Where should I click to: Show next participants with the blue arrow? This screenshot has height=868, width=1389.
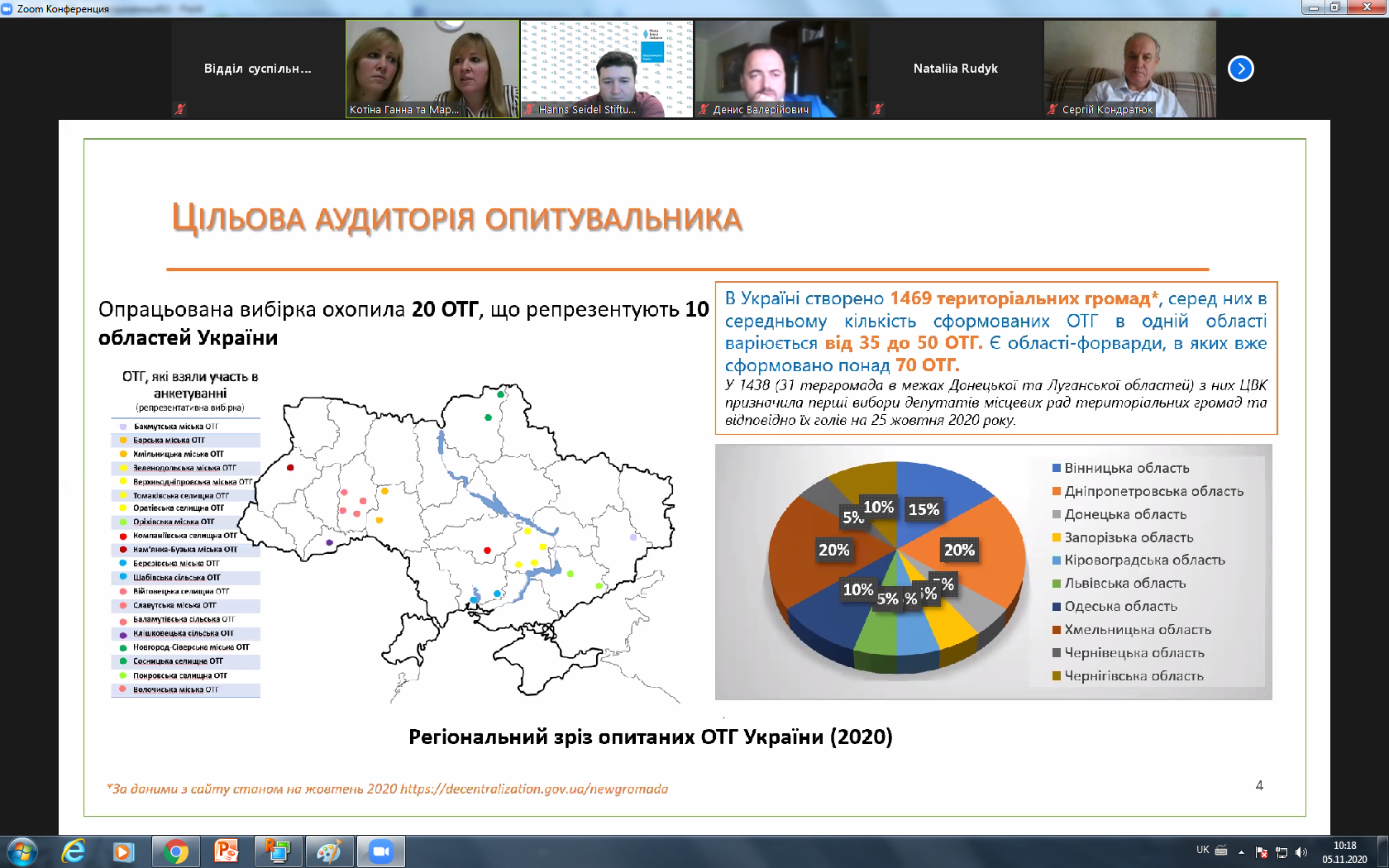[x=1240, y=69]
